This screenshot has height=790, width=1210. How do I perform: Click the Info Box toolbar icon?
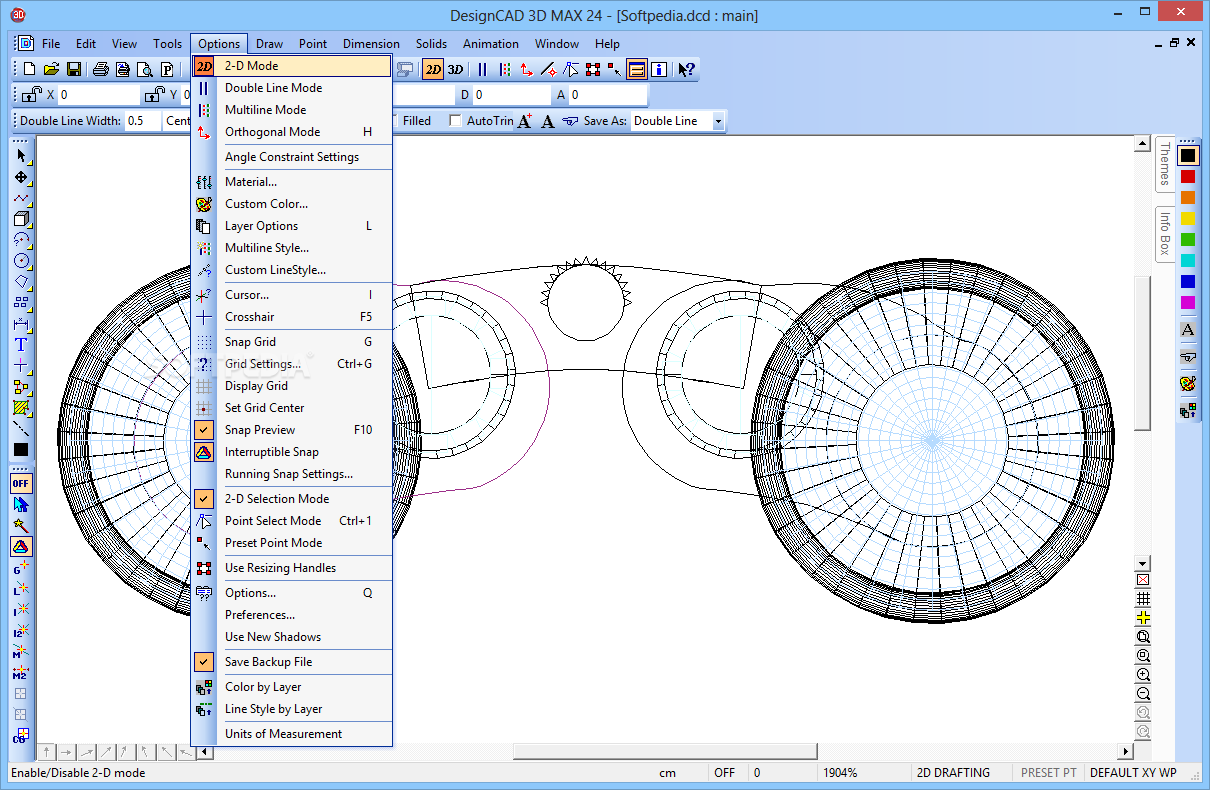pyautogui.click(x=659, y=69)
